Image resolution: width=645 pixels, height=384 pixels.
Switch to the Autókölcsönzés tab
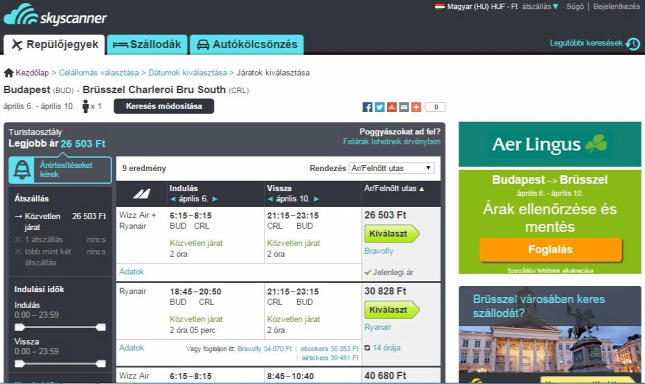(x=247, y=44)
